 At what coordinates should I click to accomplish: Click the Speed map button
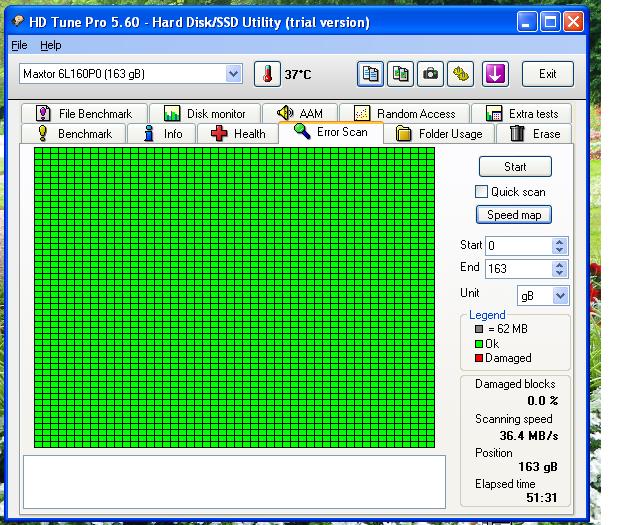514,215
